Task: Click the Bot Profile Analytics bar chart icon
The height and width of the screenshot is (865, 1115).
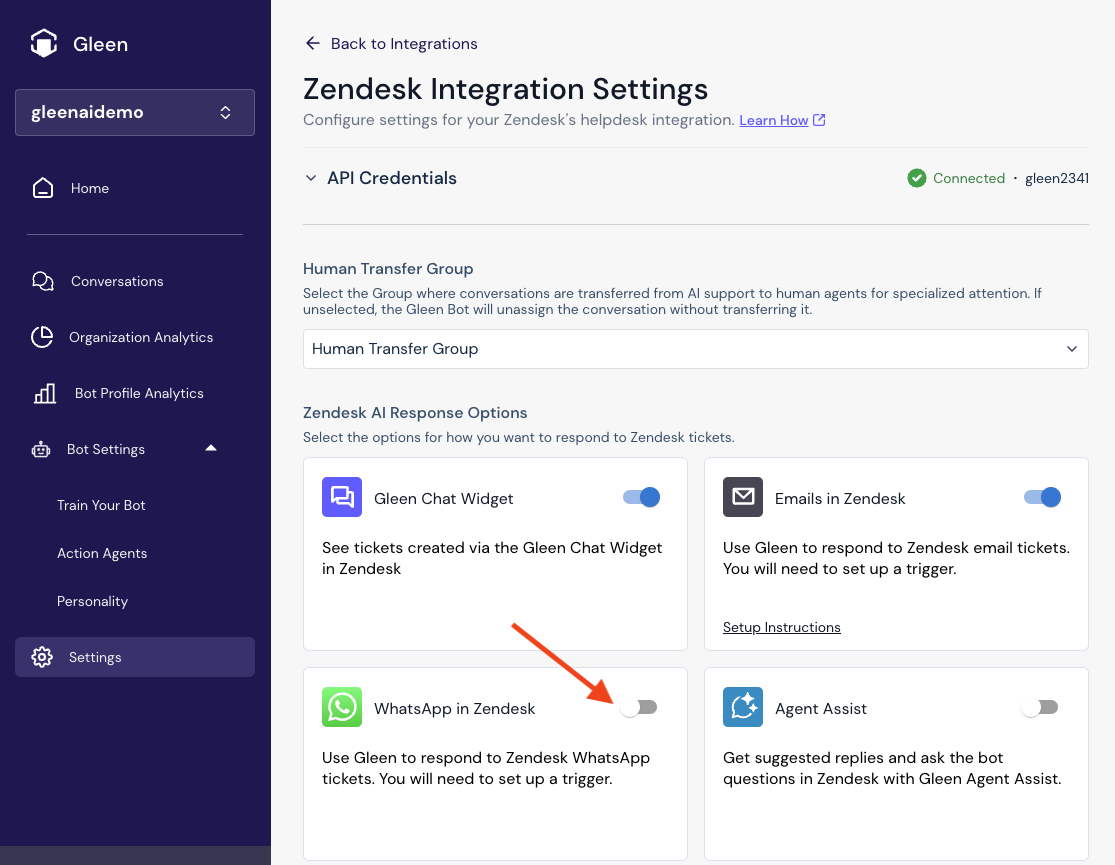Action: (45, 393)
